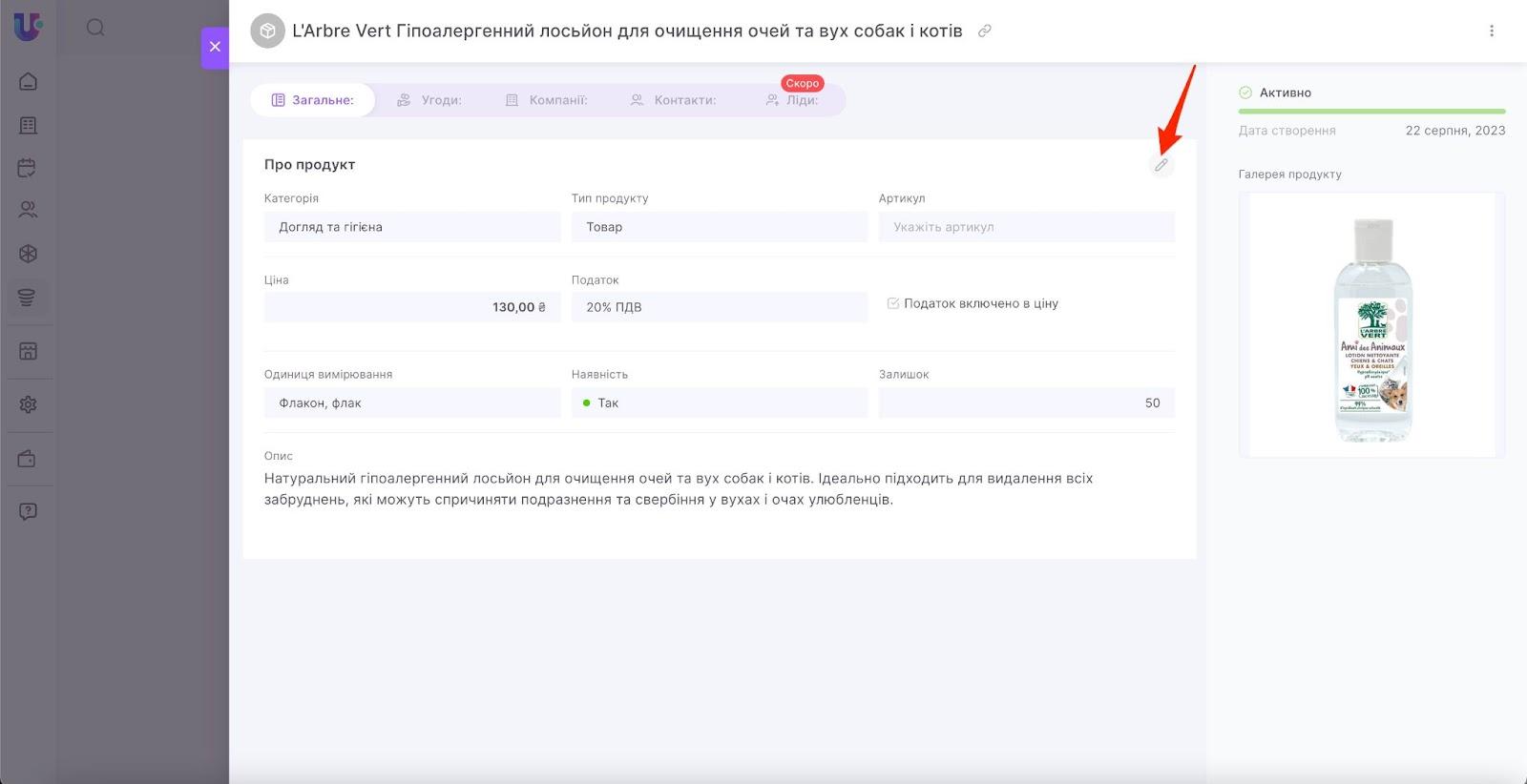
Task: Switch to the Контакти tab
Action: tap(673, 100)
